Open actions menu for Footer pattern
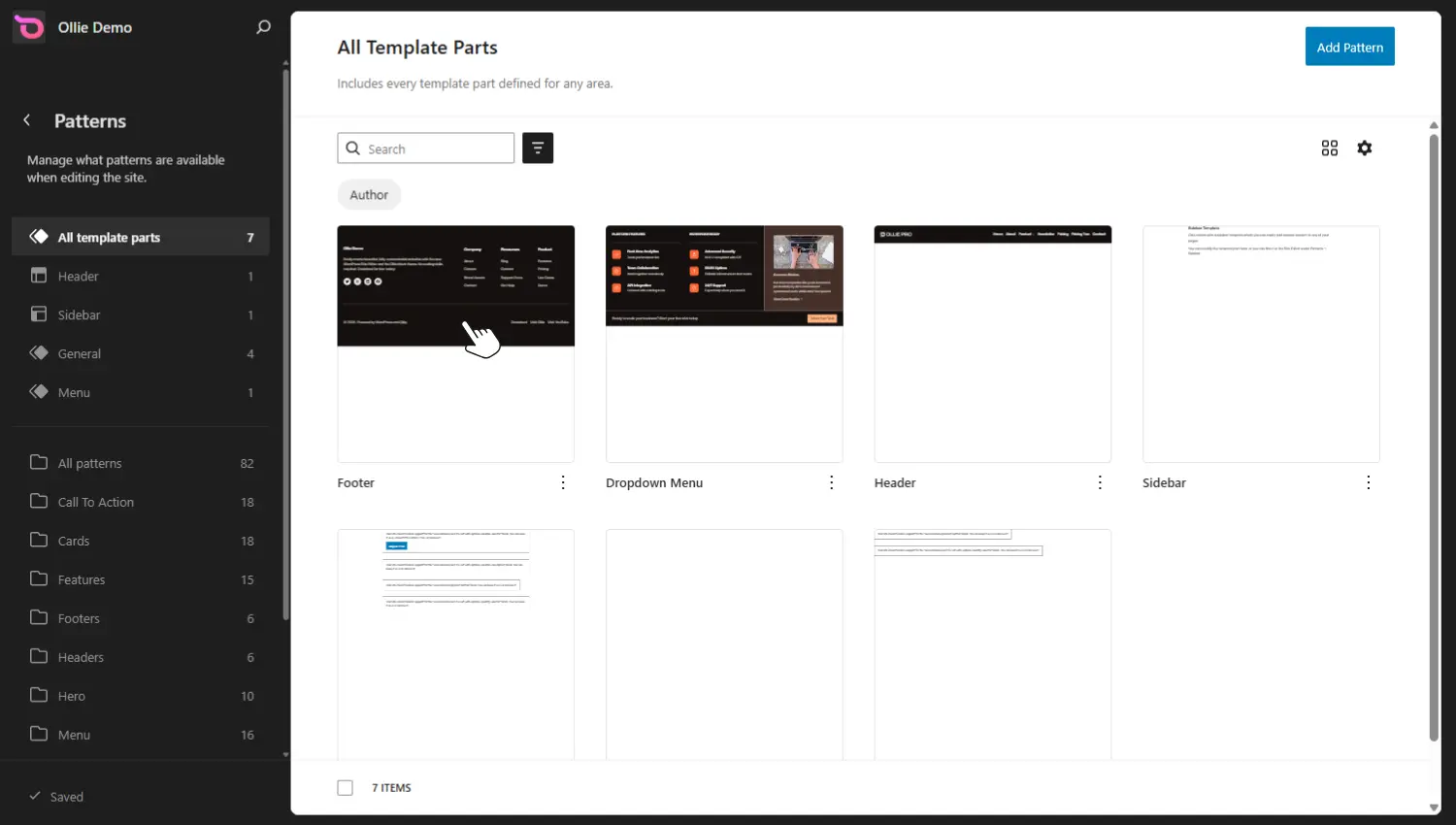 point(563,482)
